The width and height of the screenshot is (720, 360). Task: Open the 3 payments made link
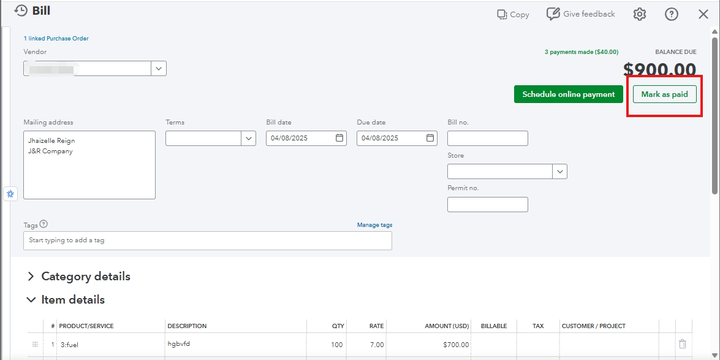tap(581, 52)
